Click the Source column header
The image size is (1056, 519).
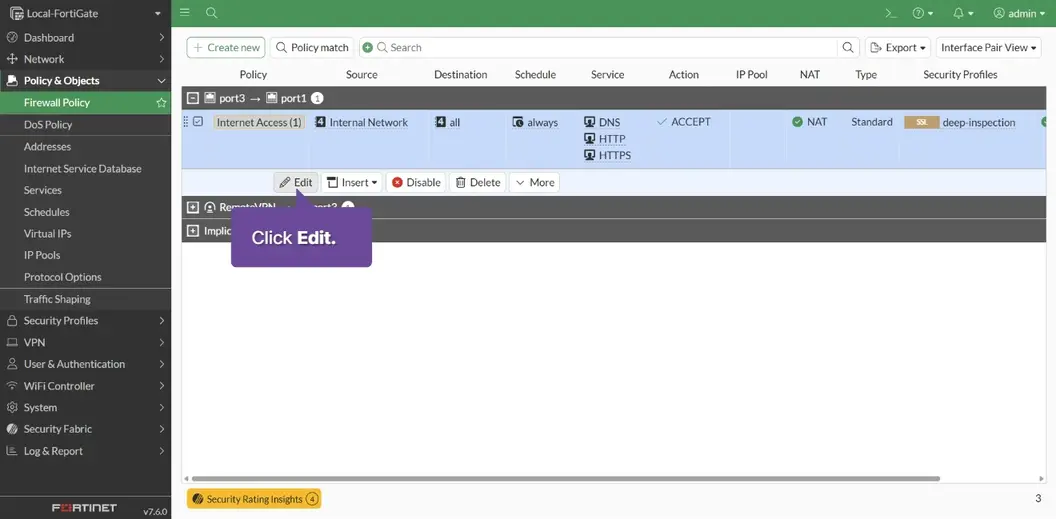click(x=362, y=75)
